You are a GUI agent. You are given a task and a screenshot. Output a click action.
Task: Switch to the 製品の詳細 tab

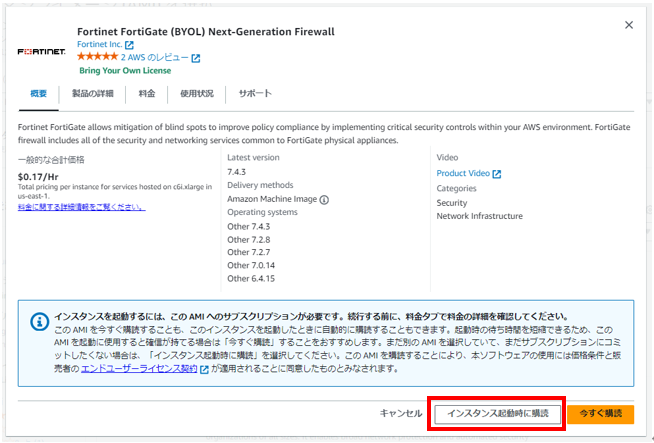(93, 93)
